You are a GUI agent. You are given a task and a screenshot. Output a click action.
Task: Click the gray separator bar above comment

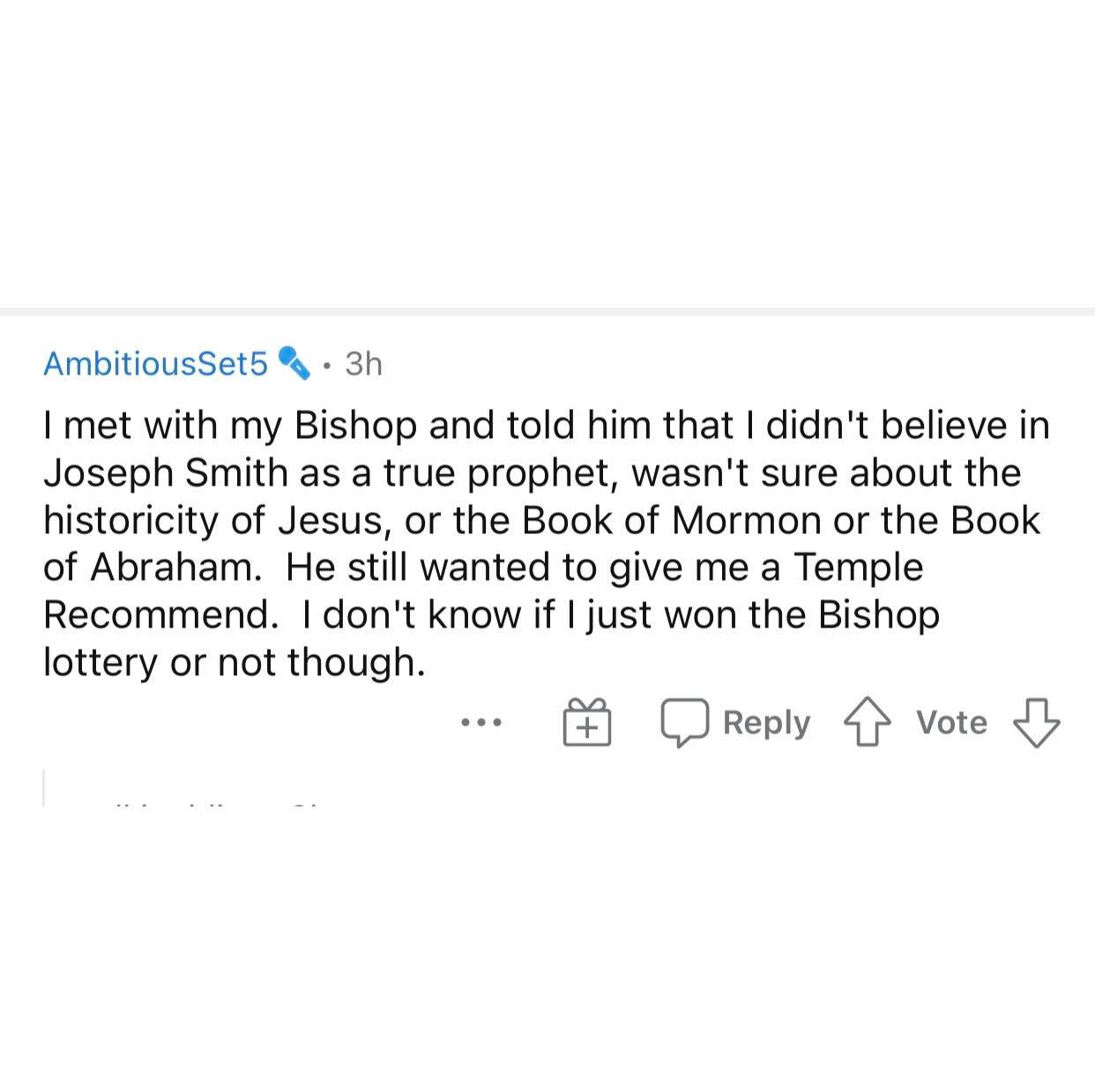(547, 311)
